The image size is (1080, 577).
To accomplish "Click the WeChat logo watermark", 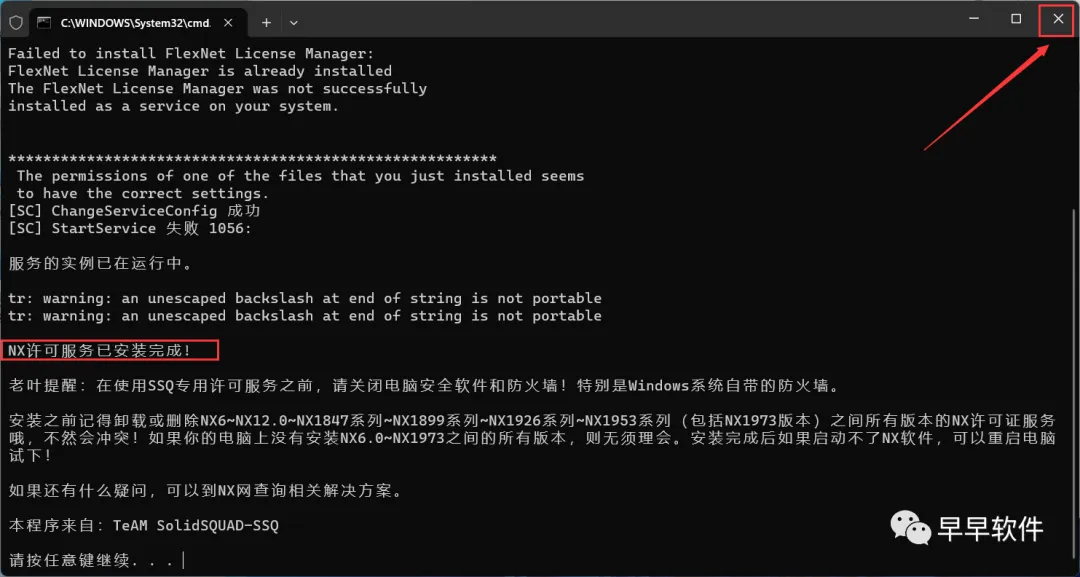I will [x=910, y=528].
